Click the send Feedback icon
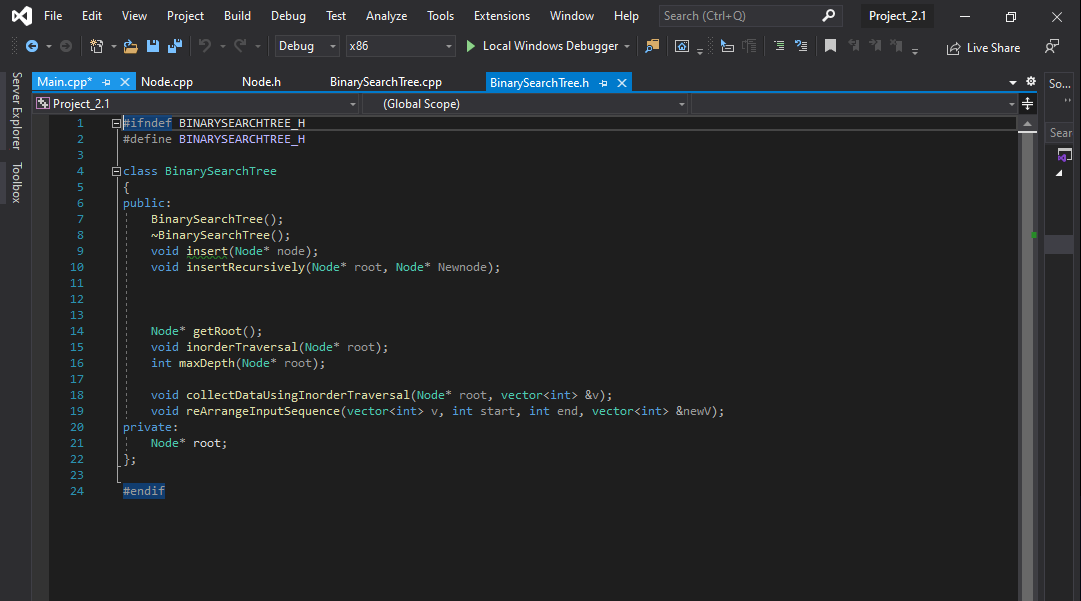 pyautogui.click(x=1051, y=46)
